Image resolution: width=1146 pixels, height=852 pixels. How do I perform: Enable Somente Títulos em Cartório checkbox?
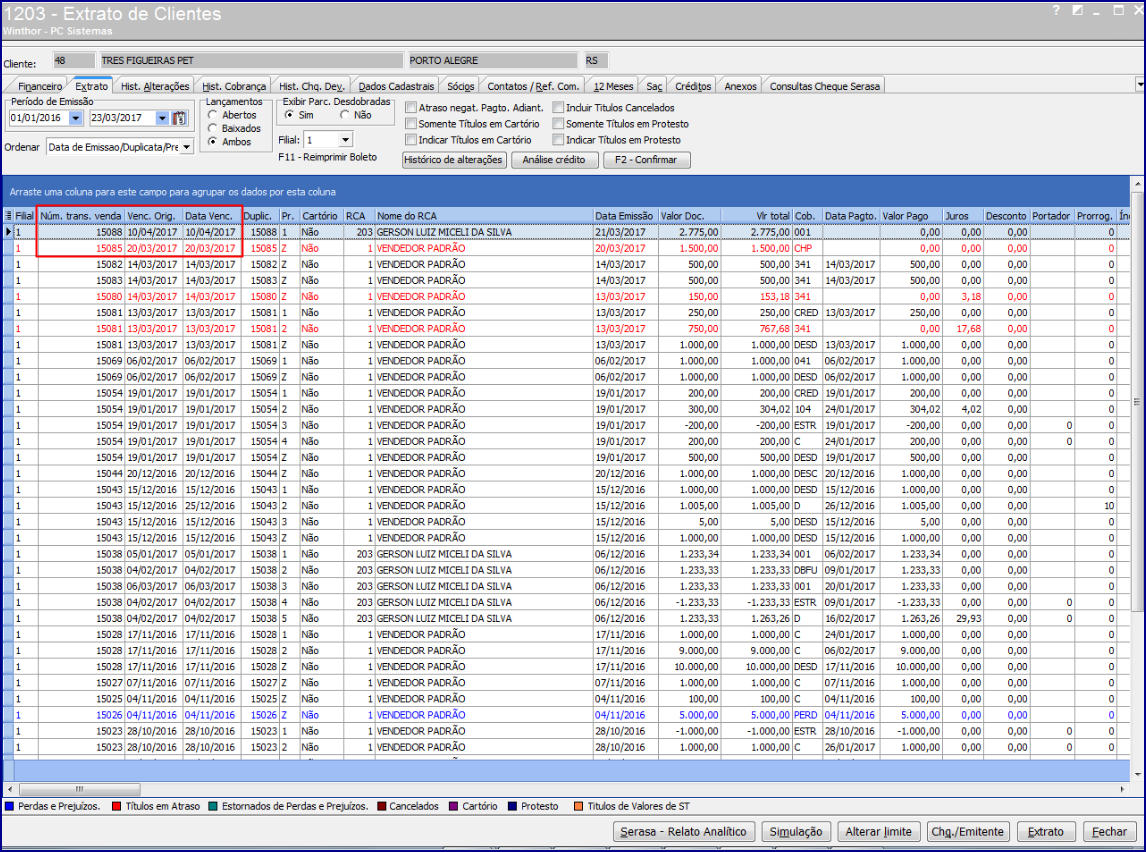(411, 123)
